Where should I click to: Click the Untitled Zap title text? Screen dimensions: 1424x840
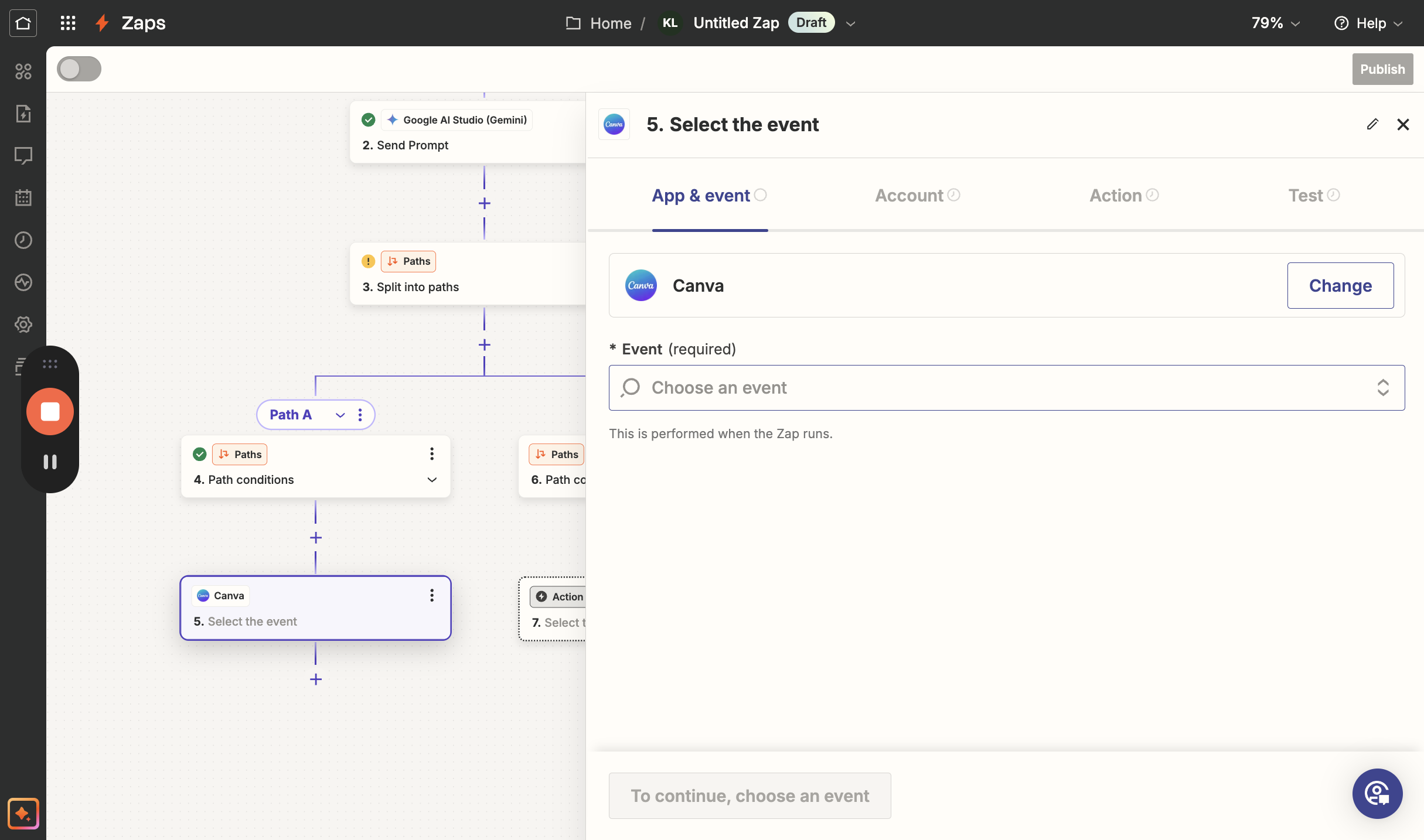736,23
